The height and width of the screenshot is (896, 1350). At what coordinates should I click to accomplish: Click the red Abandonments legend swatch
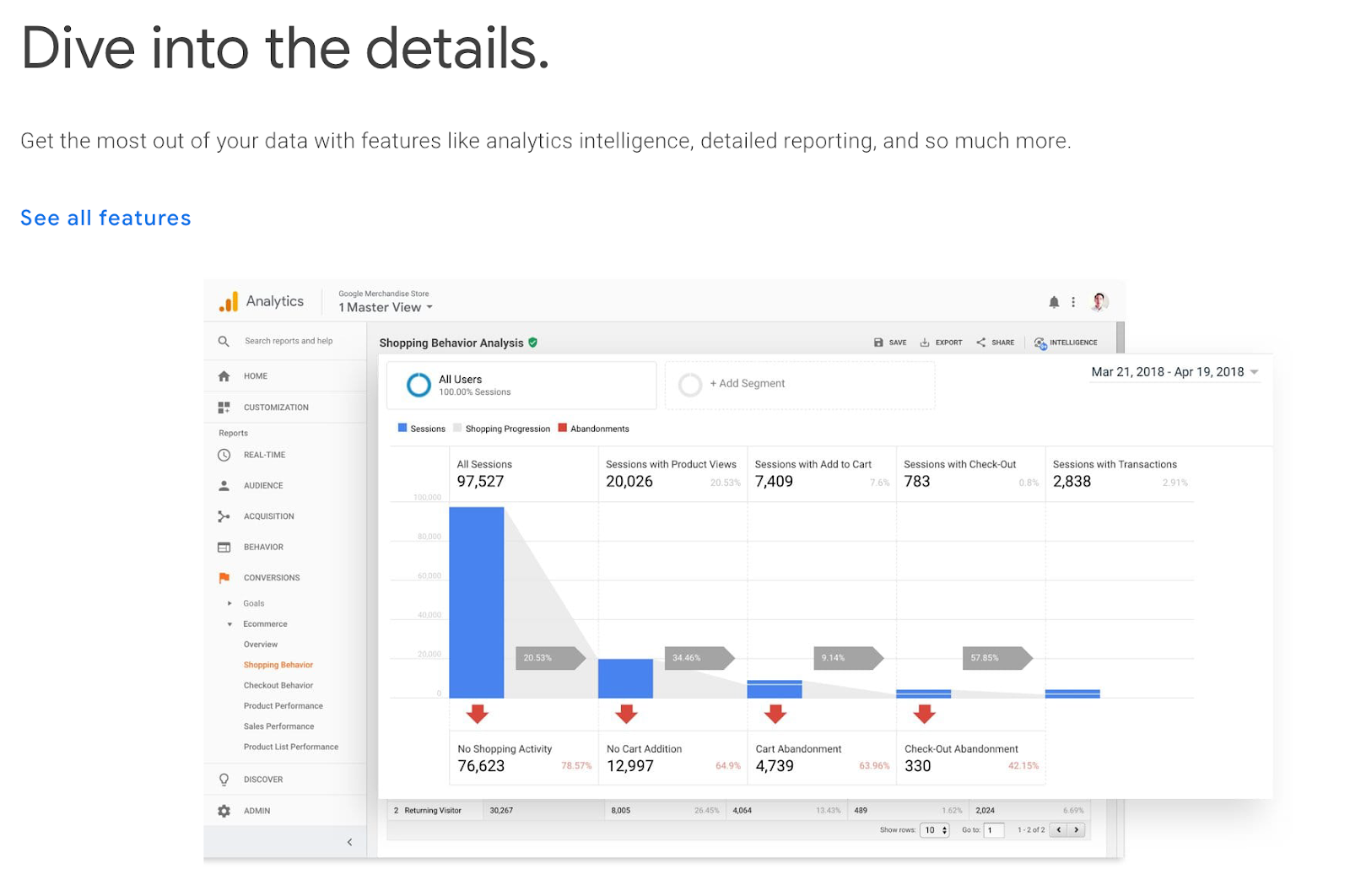[x=563, y=428]
